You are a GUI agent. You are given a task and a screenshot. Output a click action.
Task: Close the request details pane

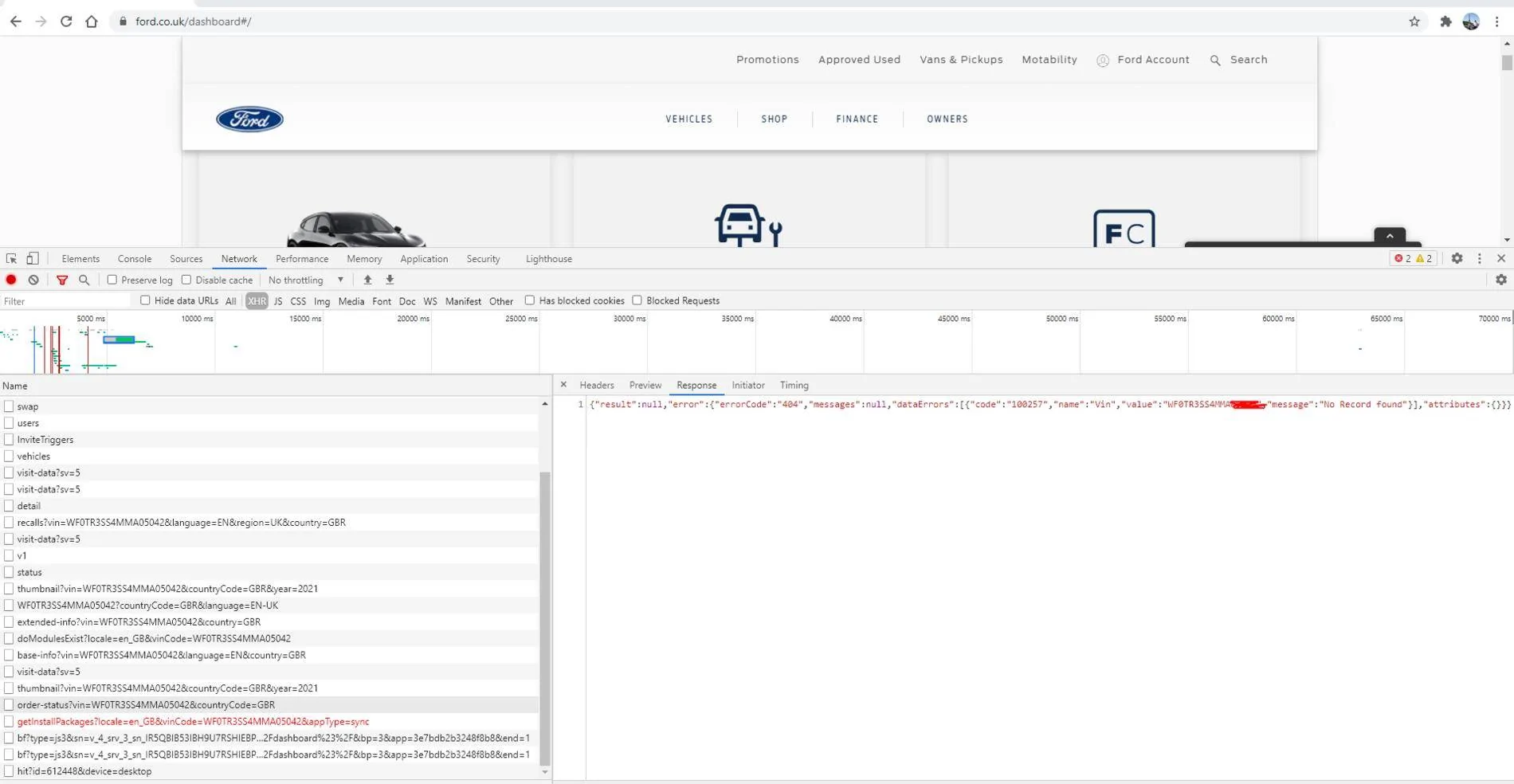[x=563, y=385]
